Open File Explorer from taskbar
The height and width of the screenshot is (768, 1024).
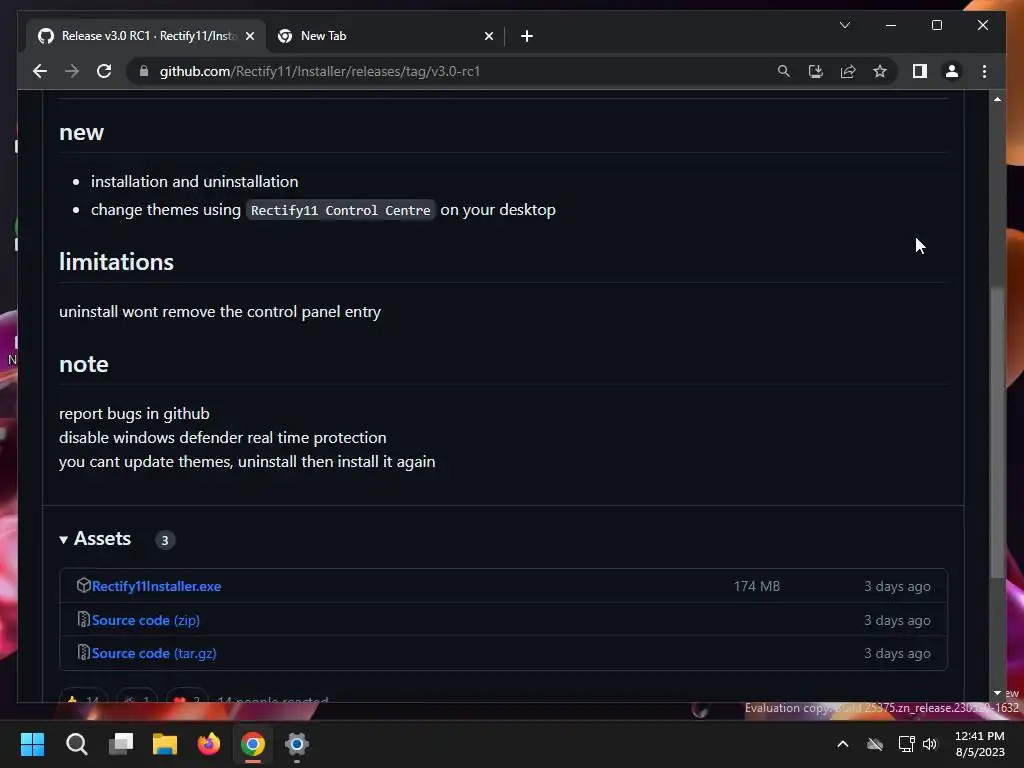click(165, 744)
